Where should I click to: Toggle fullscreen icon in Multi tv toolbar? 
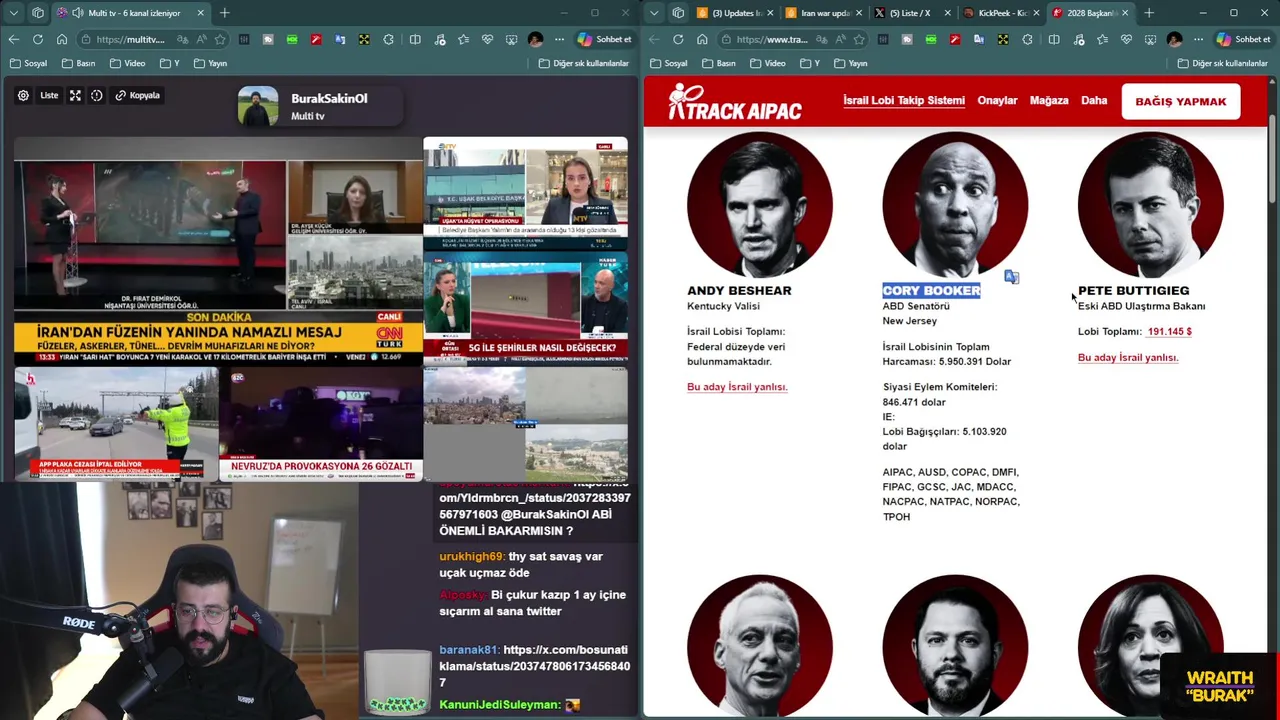tap(75, 95)
